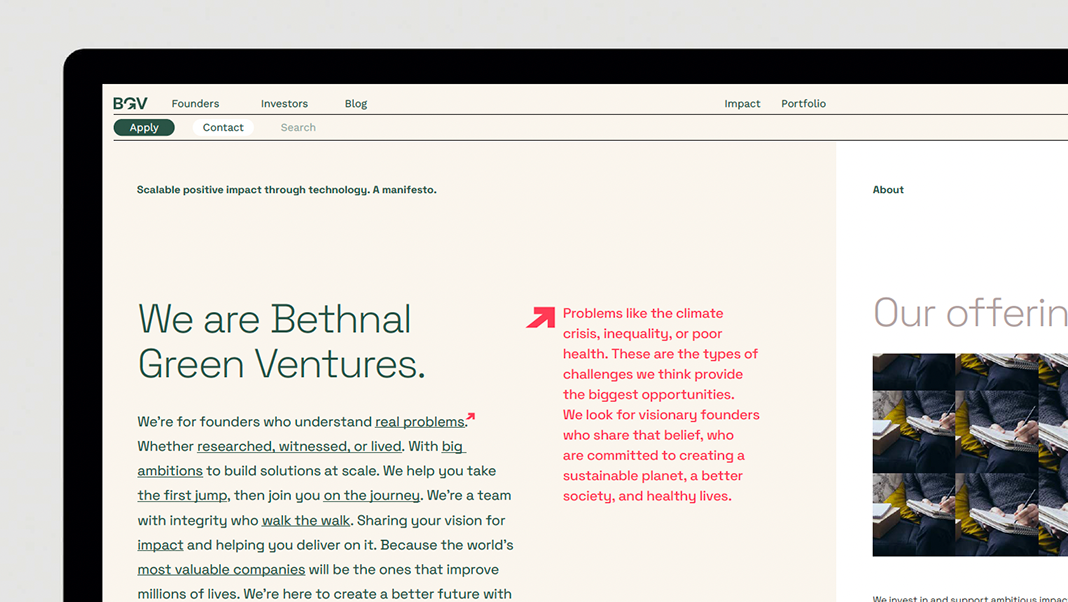
Task: Focus the Search field
Action: [x=298, y=128]
